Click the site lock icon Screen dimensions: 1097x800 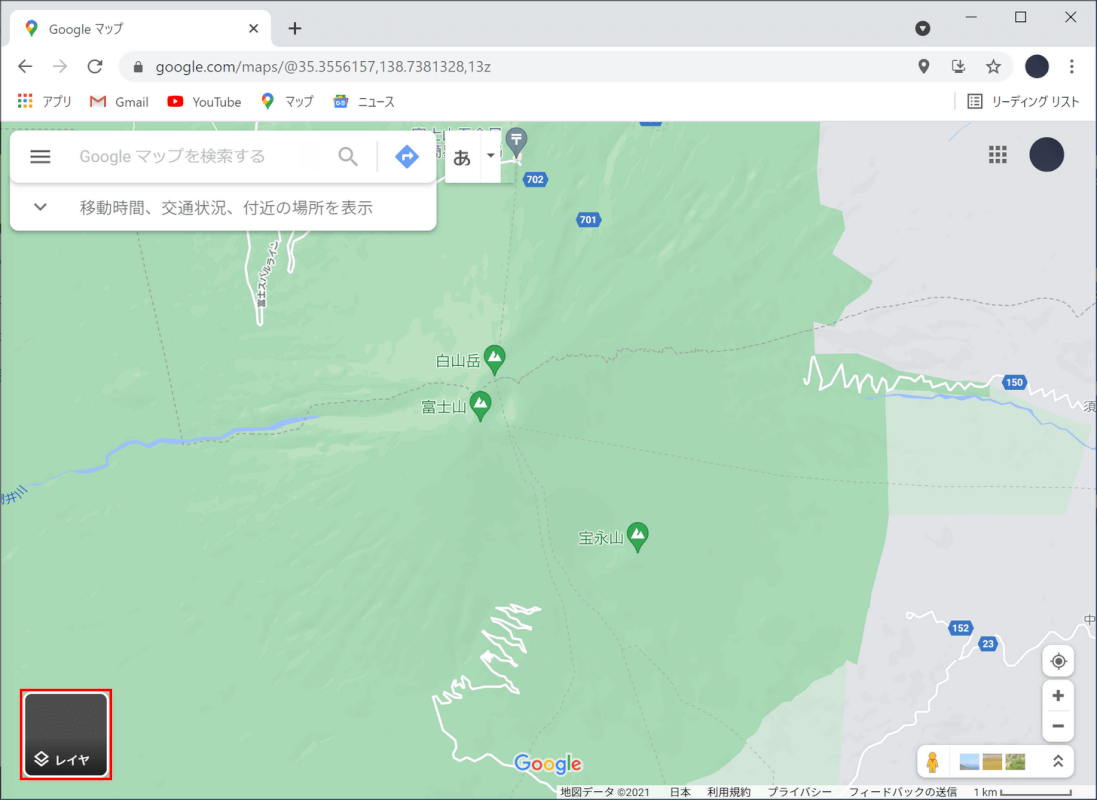tap(138, 66)
